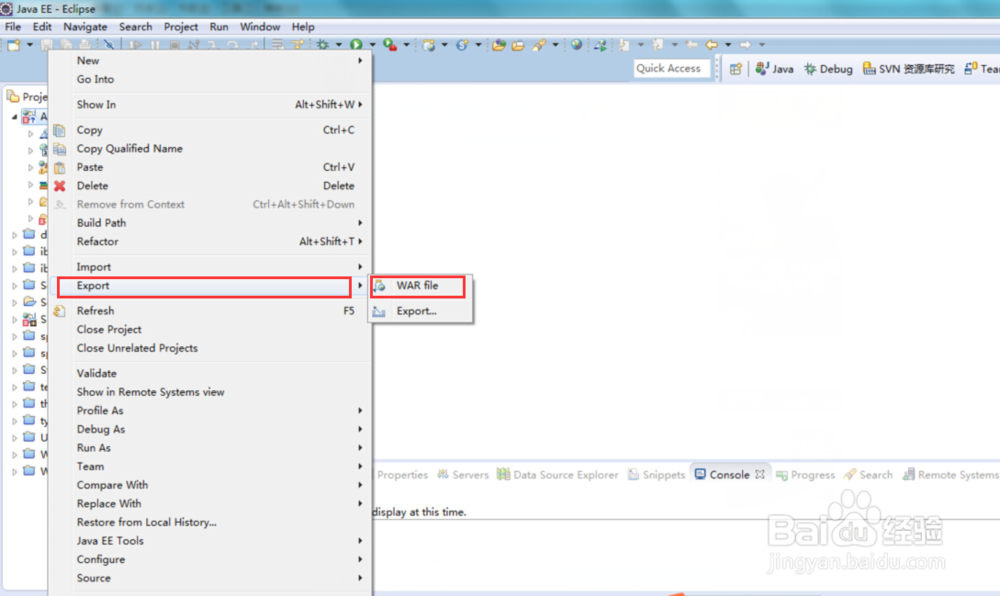The height and width of the screenshot is (596, 1000).
Task: Close the Console tab
Action: (x=760, y=475)
